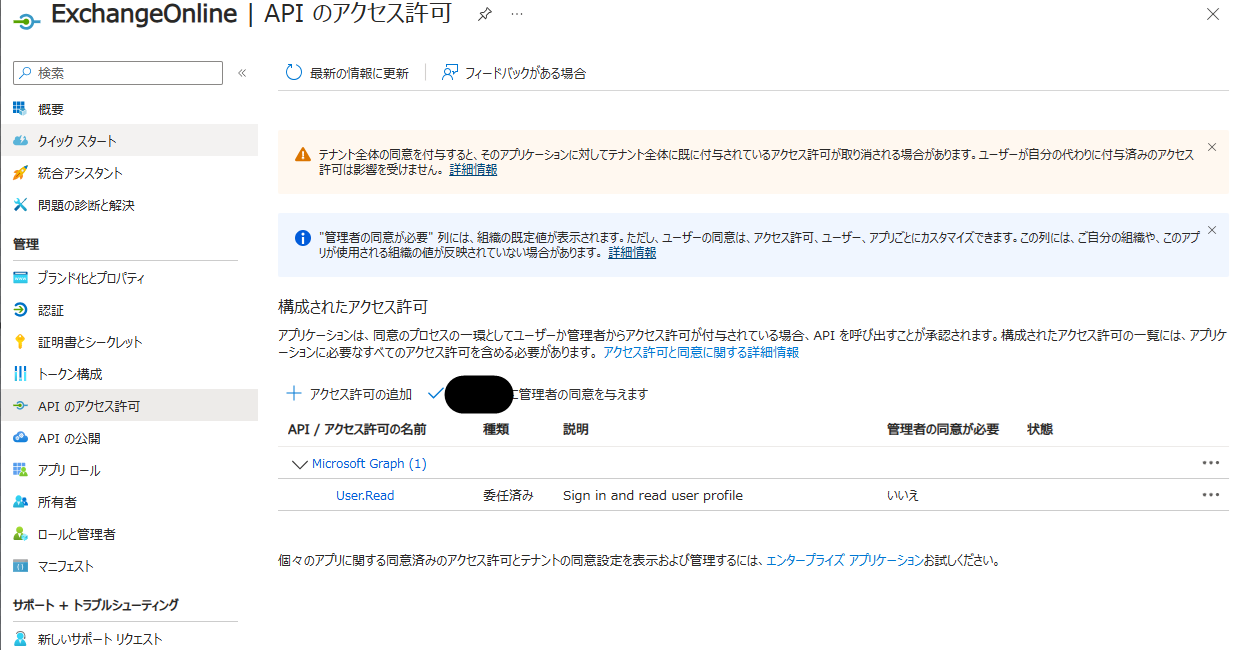Screen dimensions: 1236x650
Task: Select the 認証 (Authentication) sidebar icon
Action: coord(20,310)
